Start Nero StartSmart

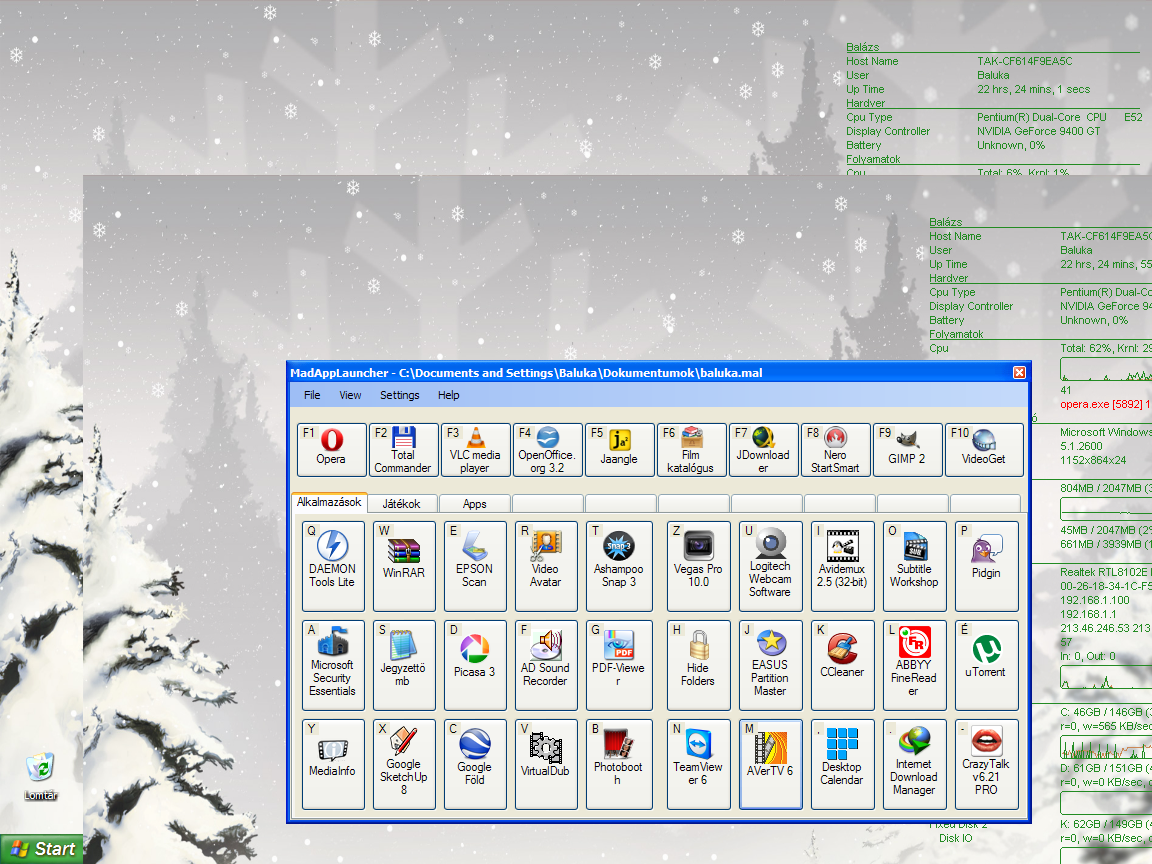[835, 450]
